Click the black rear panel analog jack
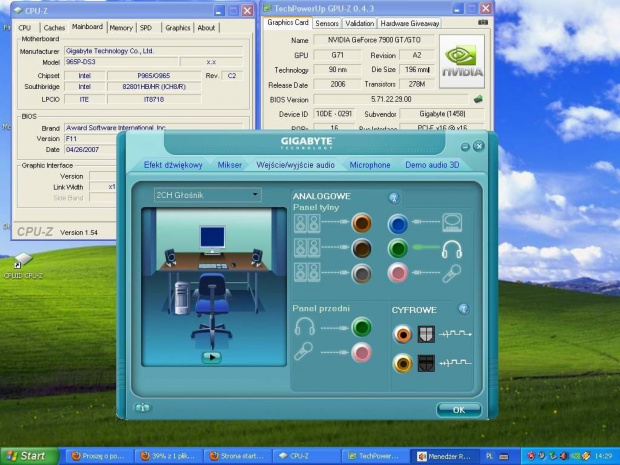 pyautogui.click(x=361, y=248)
